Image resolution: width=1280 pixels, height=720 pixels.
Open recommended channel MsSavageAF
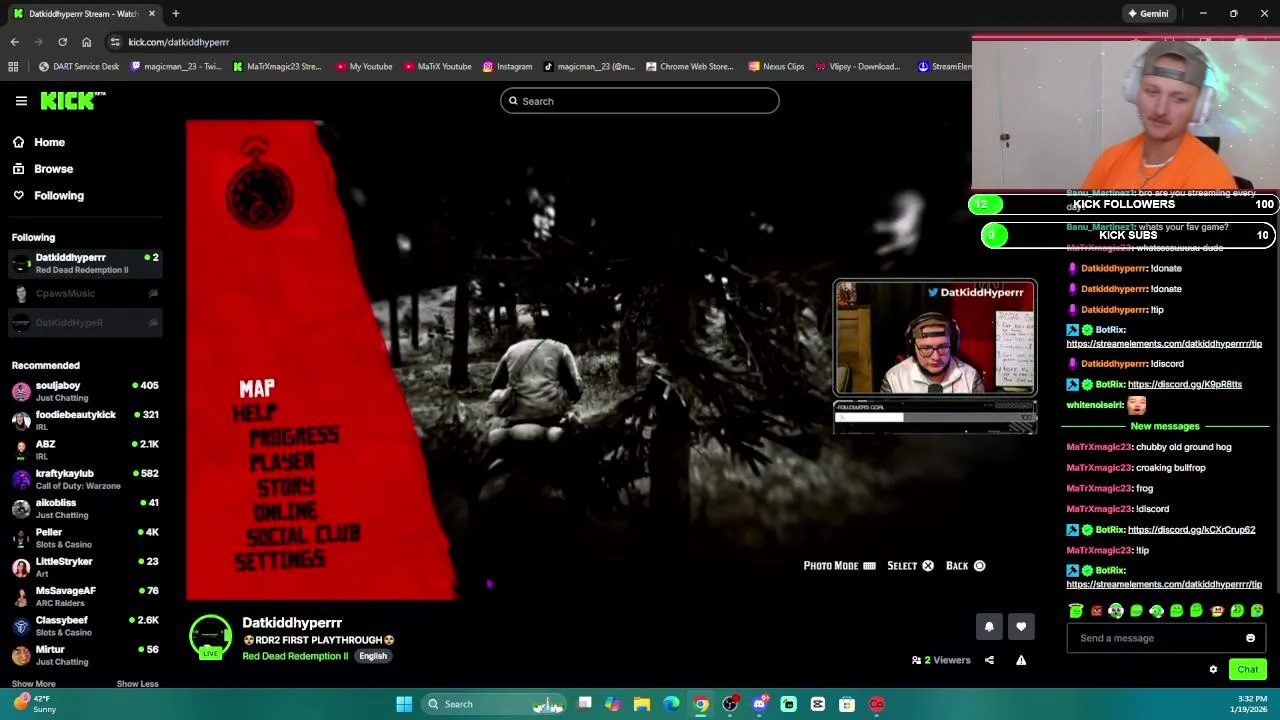[85, 596]
